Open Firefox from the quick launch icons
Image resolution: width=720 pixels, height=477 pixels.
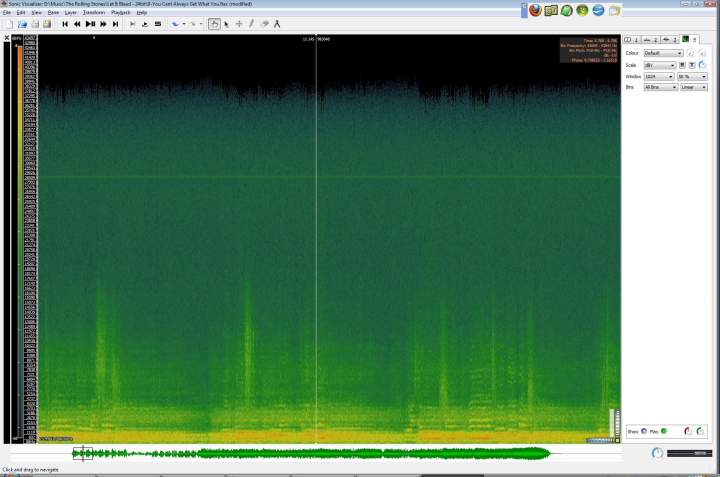pyautogui.click(x=535, y=10)
